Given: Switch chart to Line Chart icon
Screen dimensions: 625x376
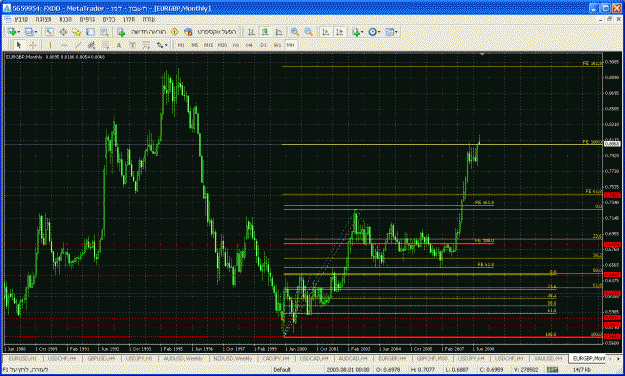Looking at the screenshot, I should [279, 32].
